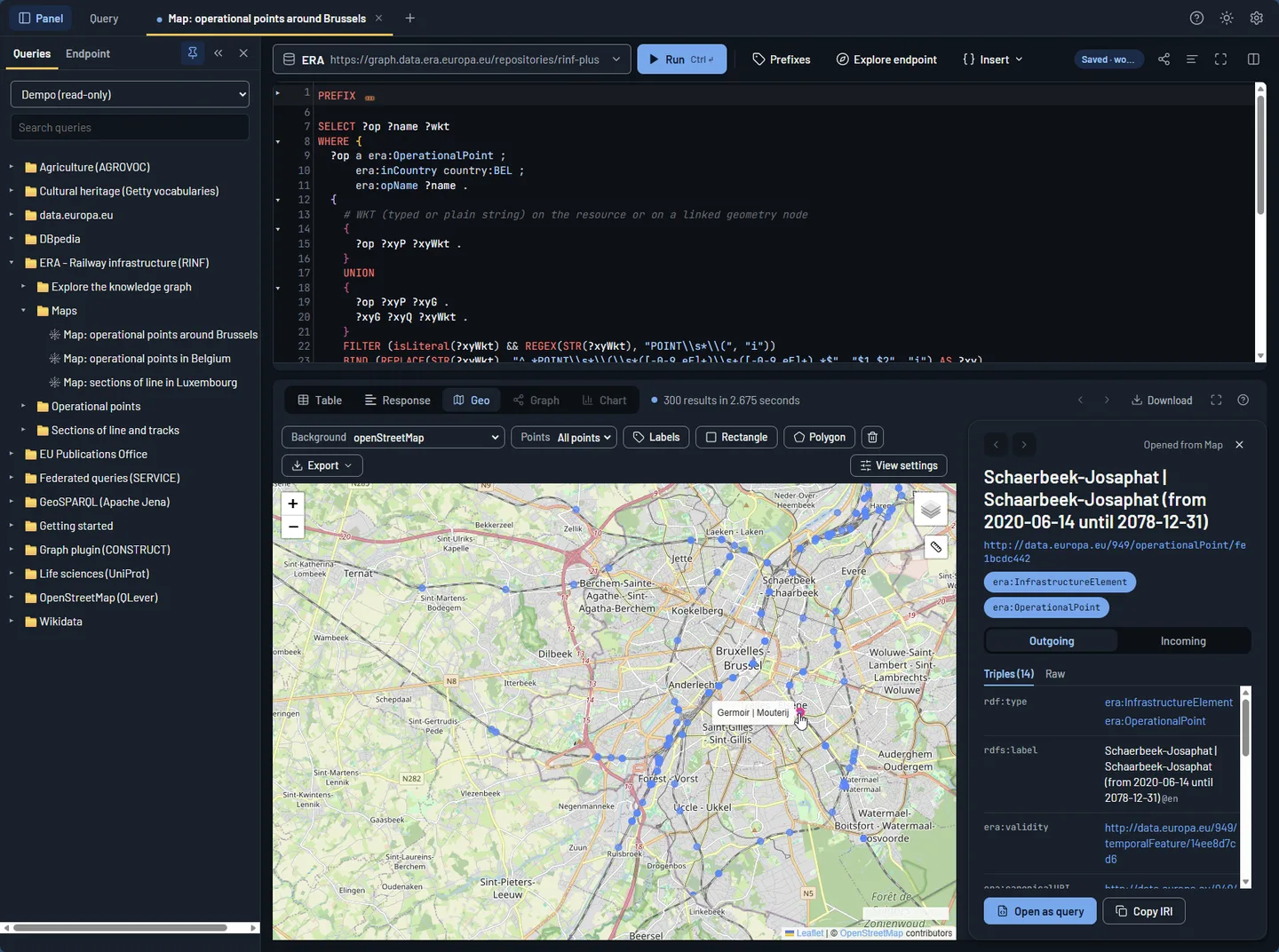Activate the map measure ruler tool

[935, 547]
